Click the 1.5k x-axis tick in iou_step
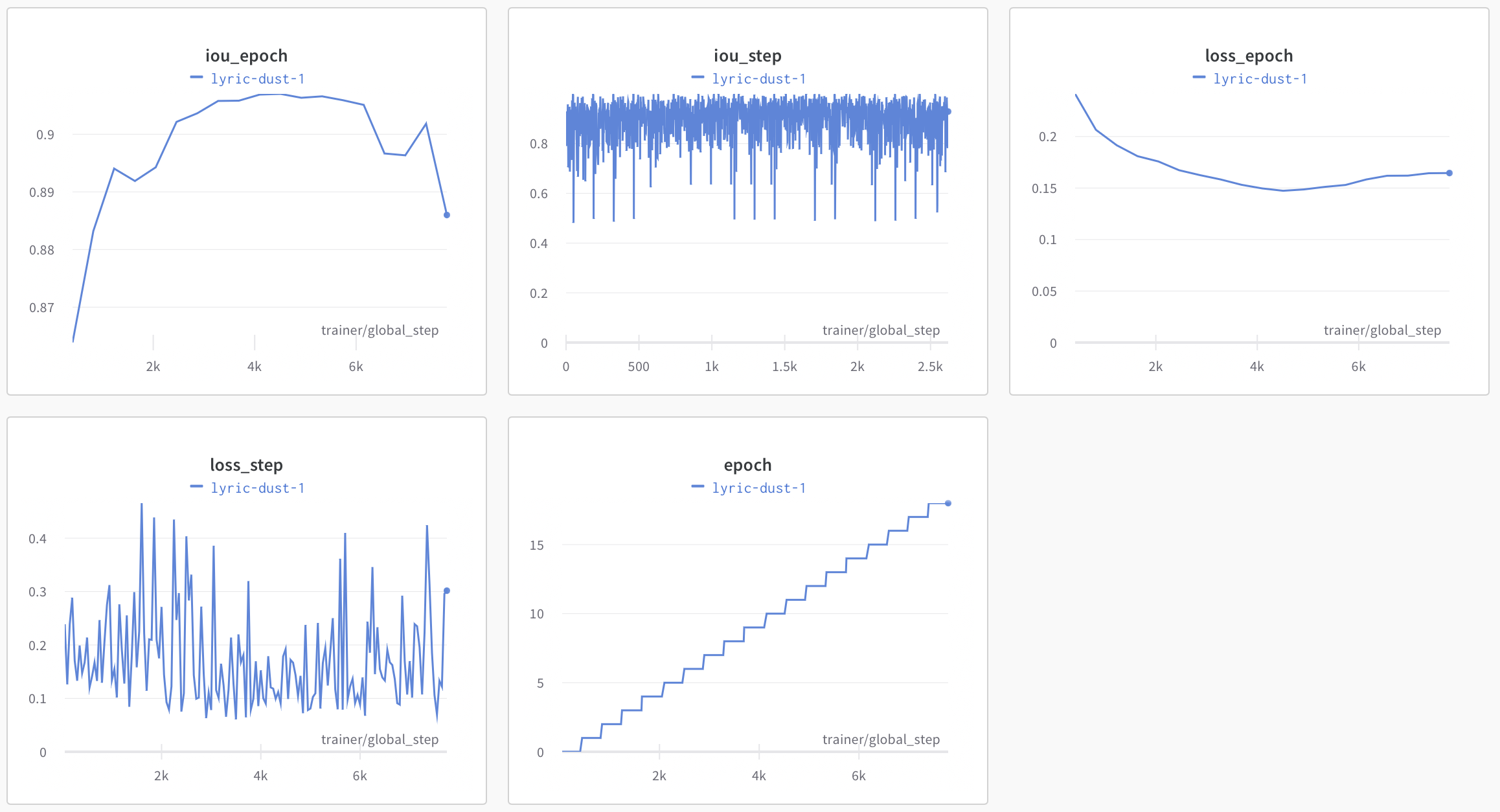 [x=784, y=367]
